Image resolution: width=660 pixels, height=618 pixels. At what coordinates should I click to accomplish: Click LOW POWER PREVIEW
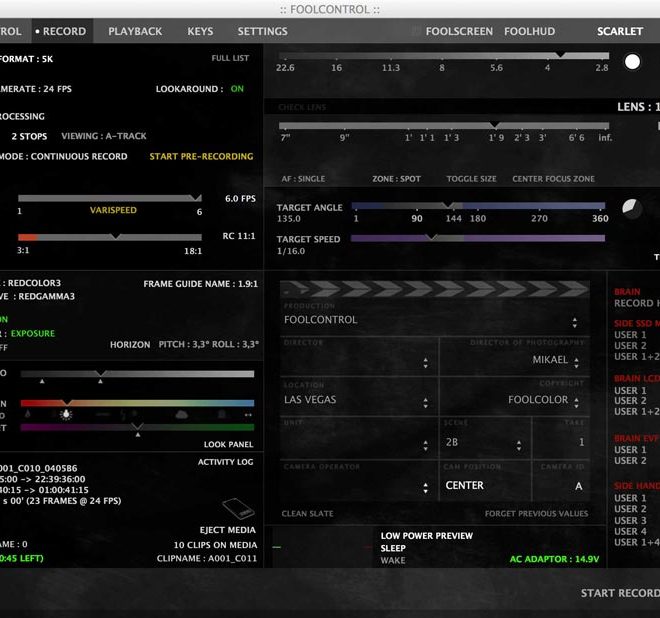(426, 535)
